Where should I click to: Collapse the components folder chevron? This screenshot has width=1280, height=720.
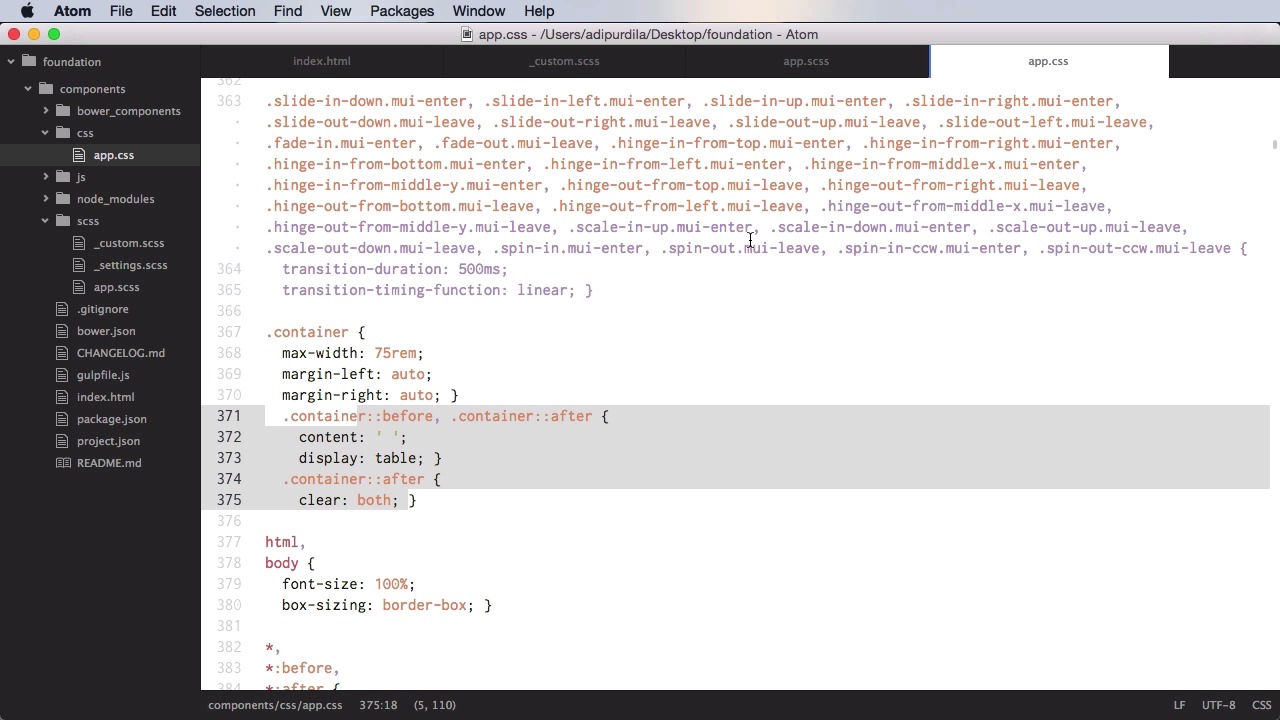tap(28, 89)
